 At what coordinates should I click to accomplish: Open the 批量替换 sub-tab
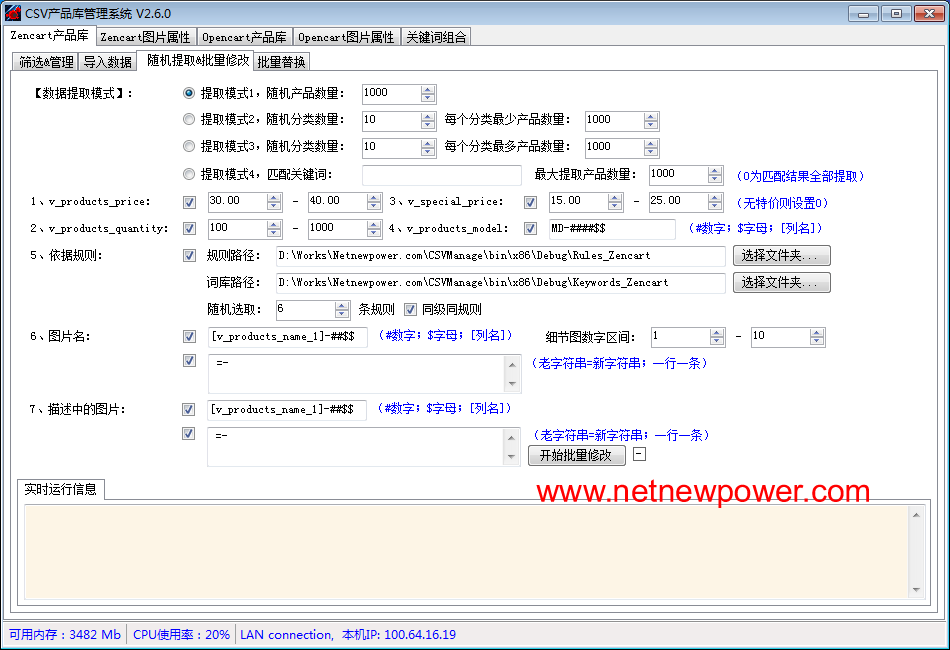(x=281, y=62)
